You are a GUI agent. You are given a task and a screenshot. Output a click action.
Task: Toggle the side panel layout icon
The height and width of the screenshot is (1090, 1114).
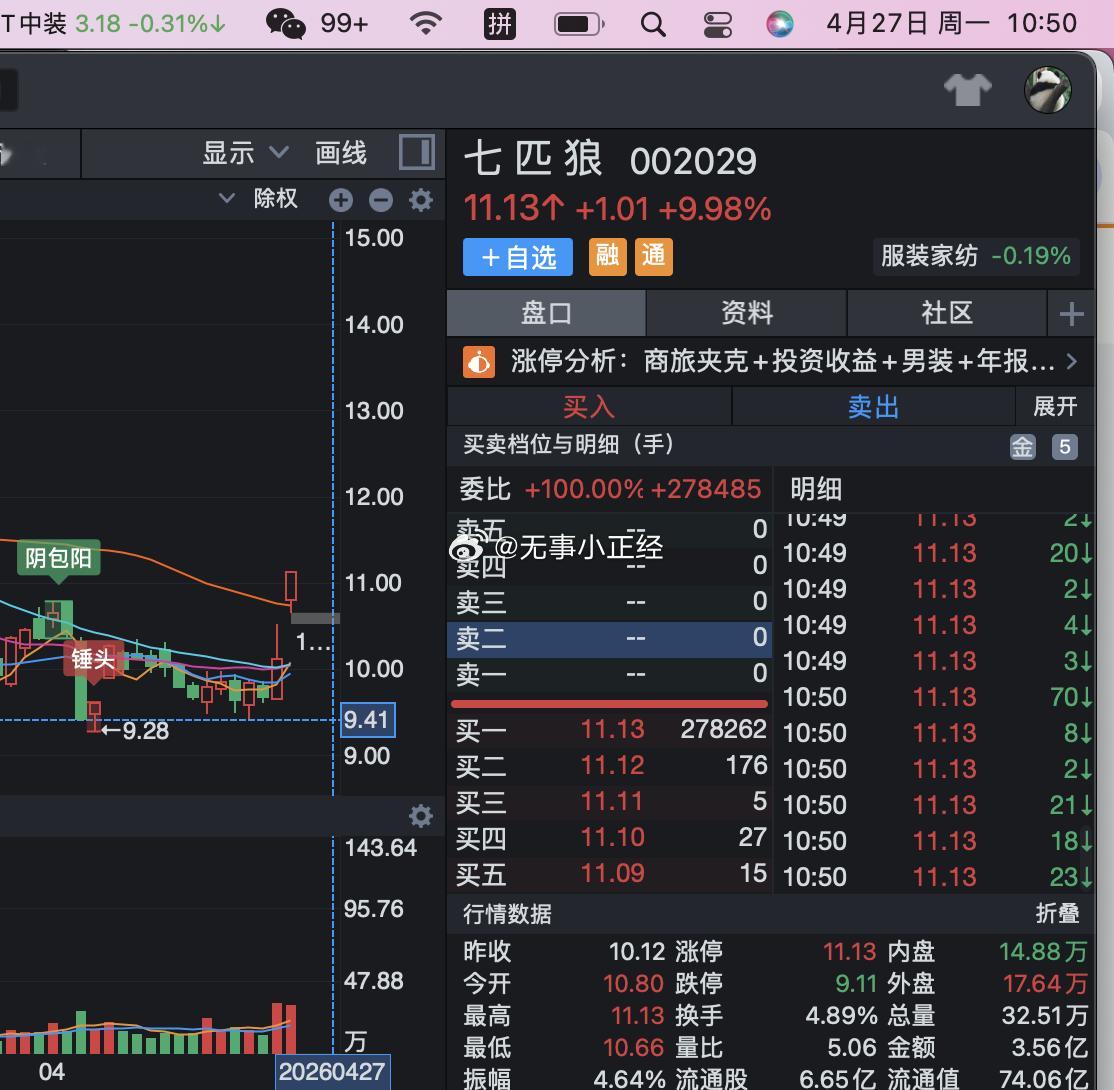(416, 152)
